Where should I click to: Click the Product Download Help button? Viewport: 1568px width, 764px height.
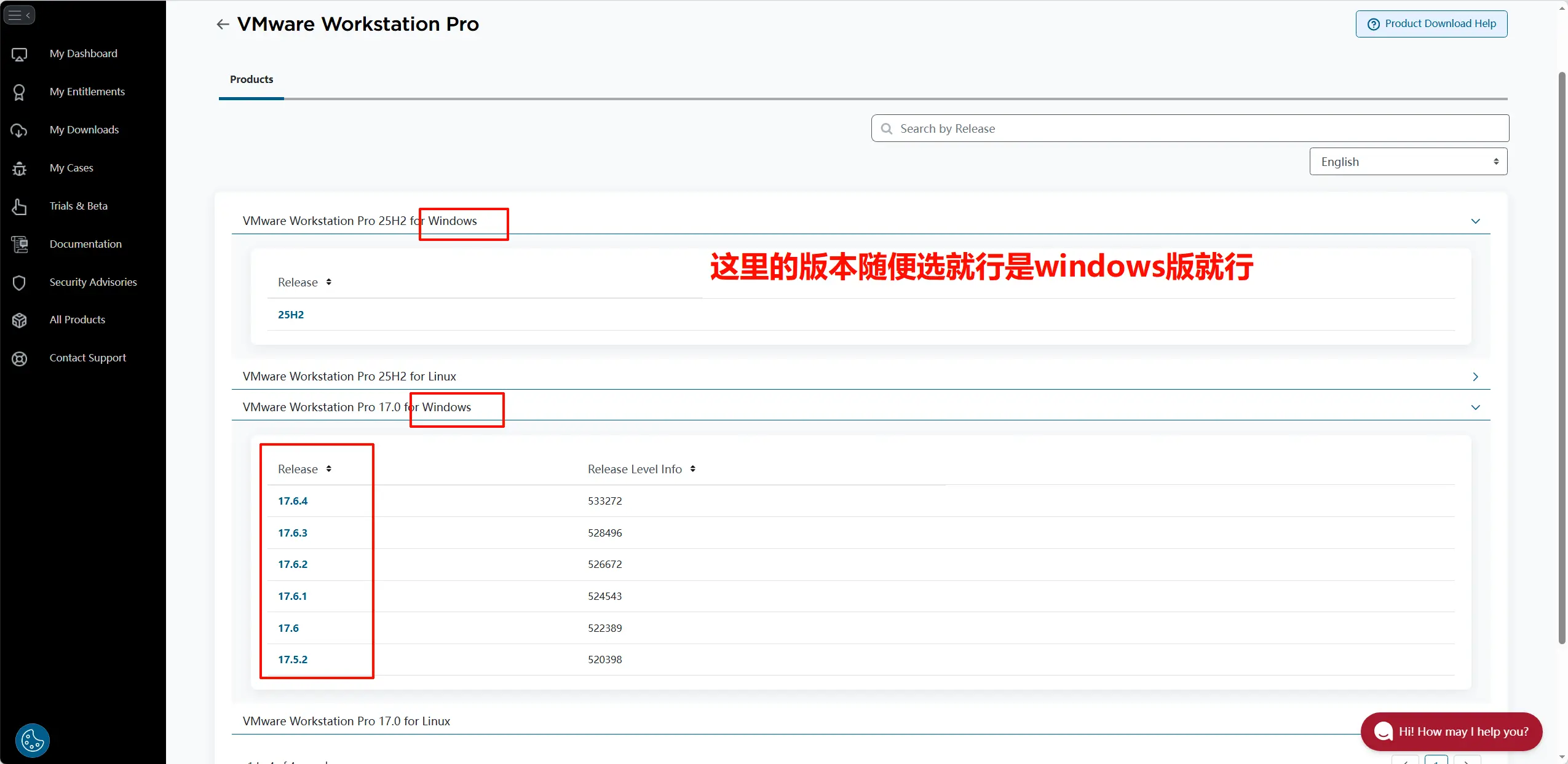click(1431, 24)
